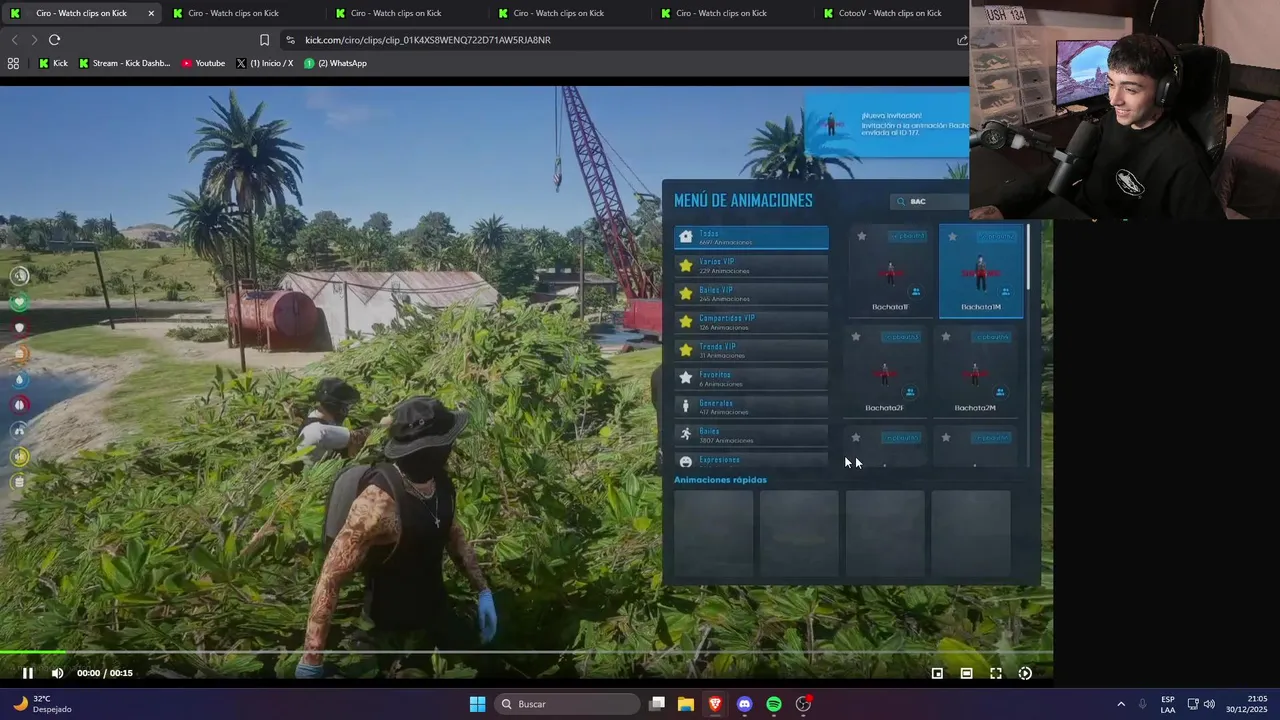Screen dimensions: 1280x720
Task: Click the shield armor HUD icon
Action: (x=19, y=328)
